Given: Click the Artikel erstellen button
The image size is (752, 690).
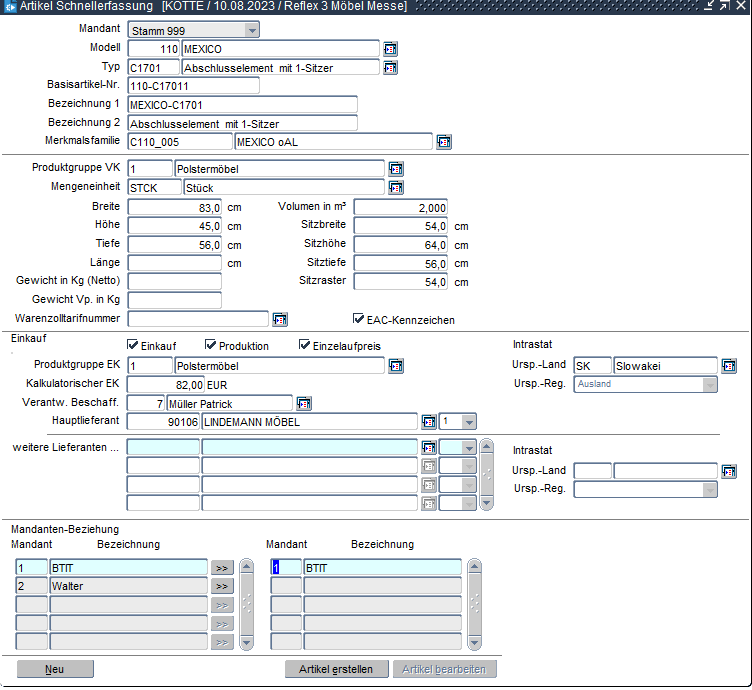Looking at the screenshot, I should (336, 669).
